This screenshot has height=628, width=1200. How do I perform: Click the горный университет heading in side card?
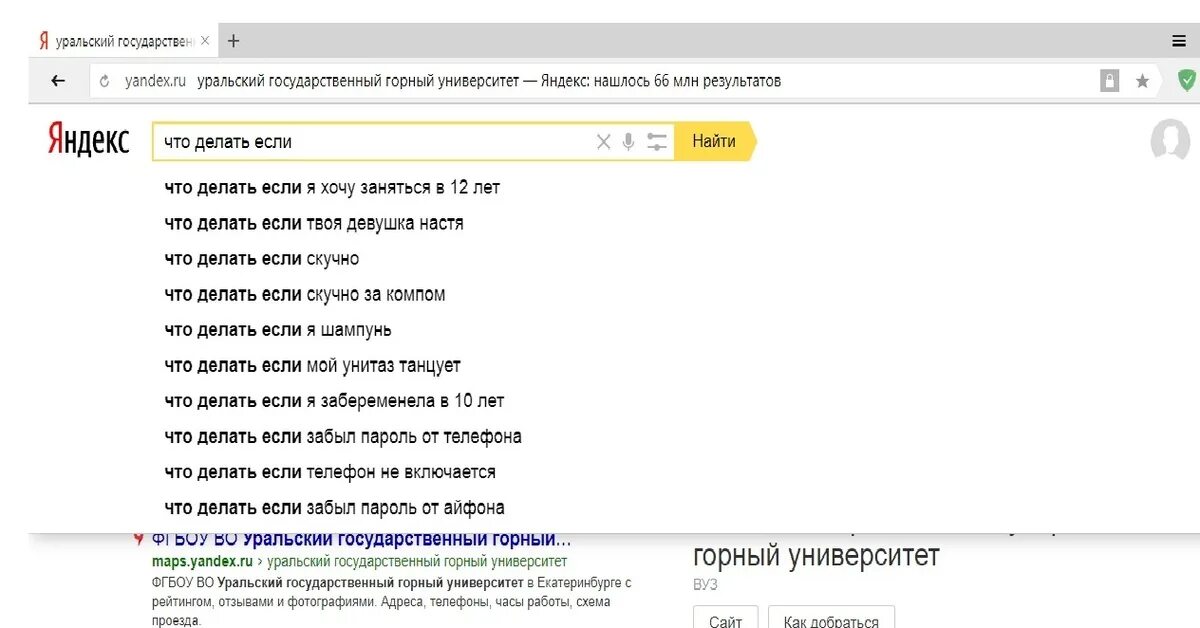[816, 556]
